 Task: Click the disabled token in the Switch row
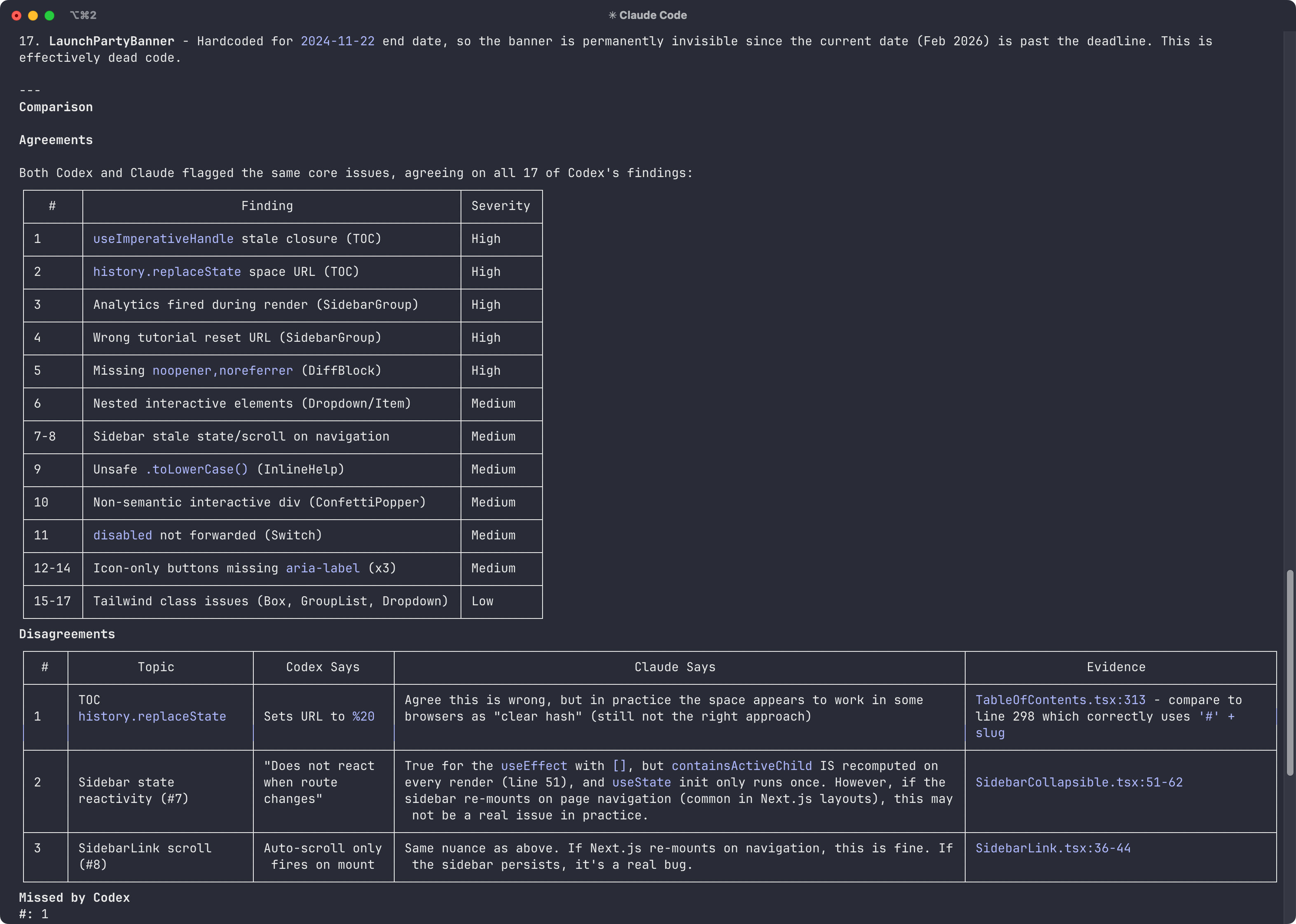(x=122, y=535)
